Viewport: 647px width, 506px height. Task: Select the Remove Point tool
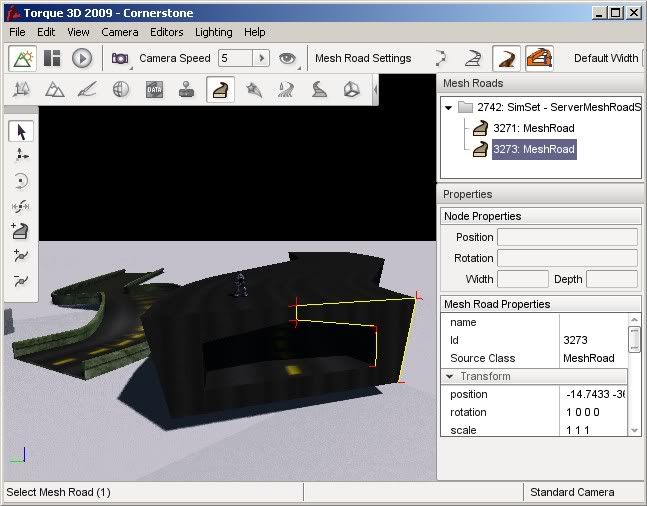[x=22, y=281]
